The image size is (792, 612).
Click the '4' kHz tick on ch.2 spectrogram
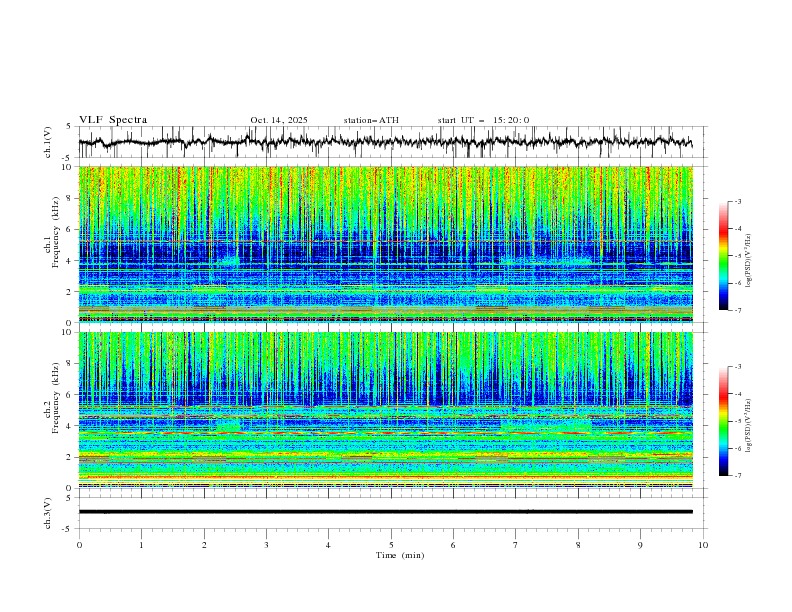point(70,426)
